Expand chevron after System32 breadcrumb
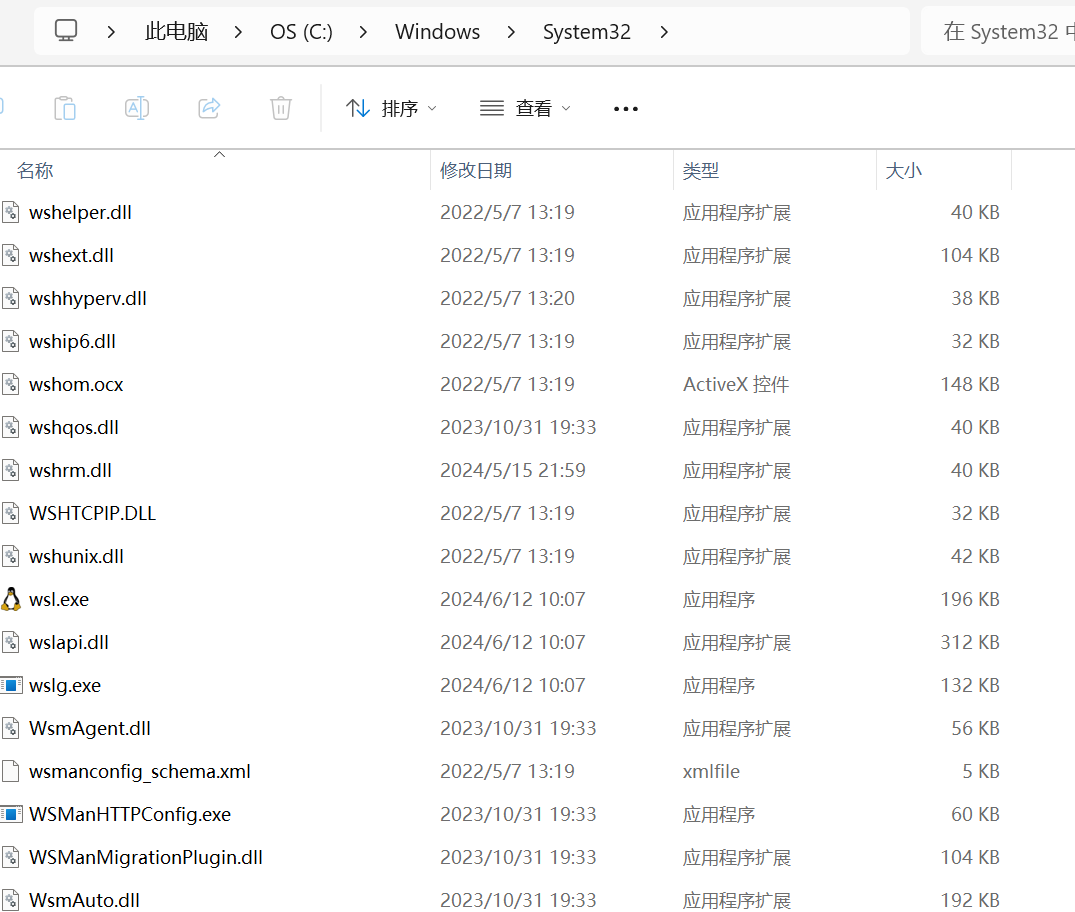This screenshot has height=912, width=1075. pos(664,32)
